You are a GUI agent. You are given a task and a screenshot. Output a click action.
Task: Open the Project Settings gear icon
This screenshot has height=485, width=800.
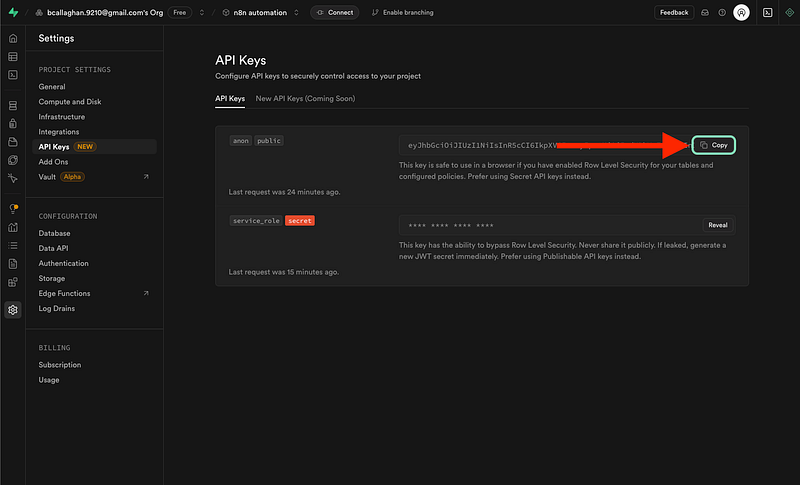tap(12, 310)
